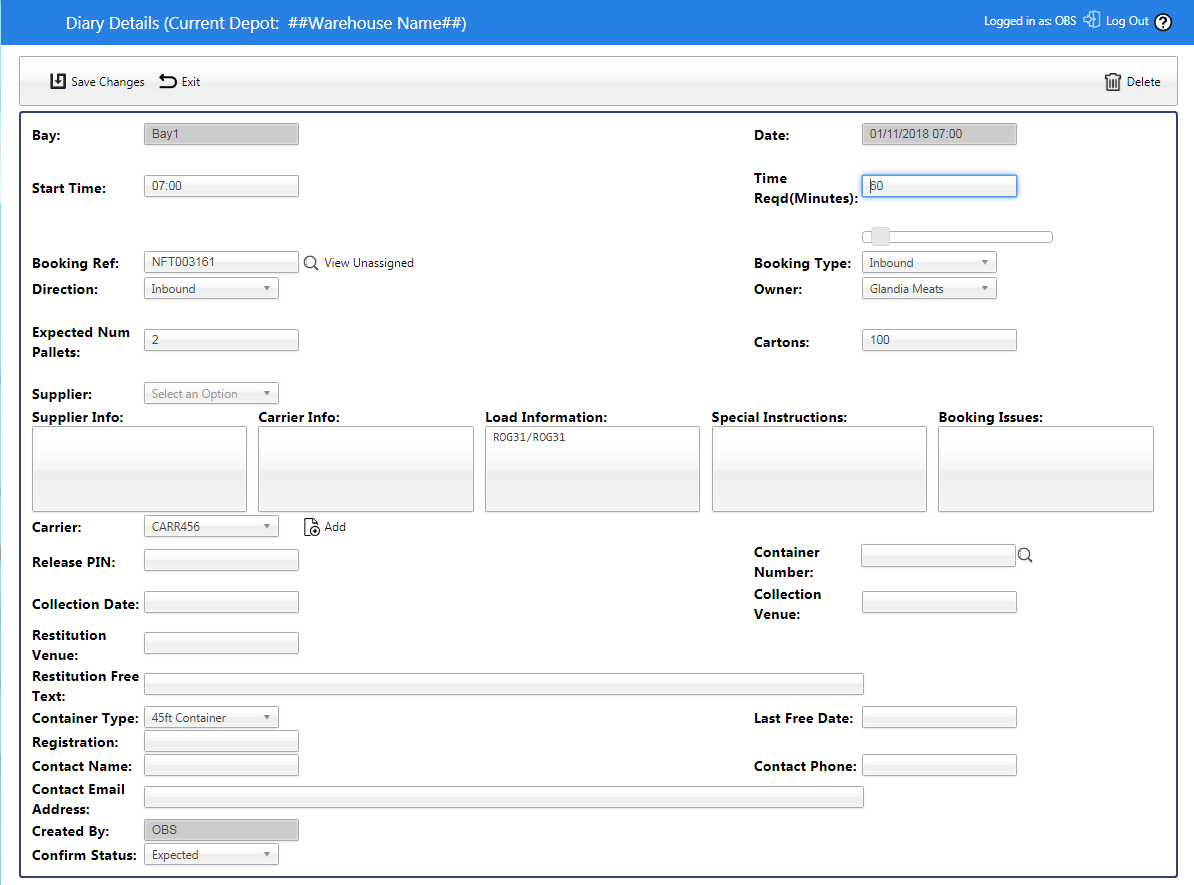
Task: Click View Unassigned link
Action: coord(369,263)
